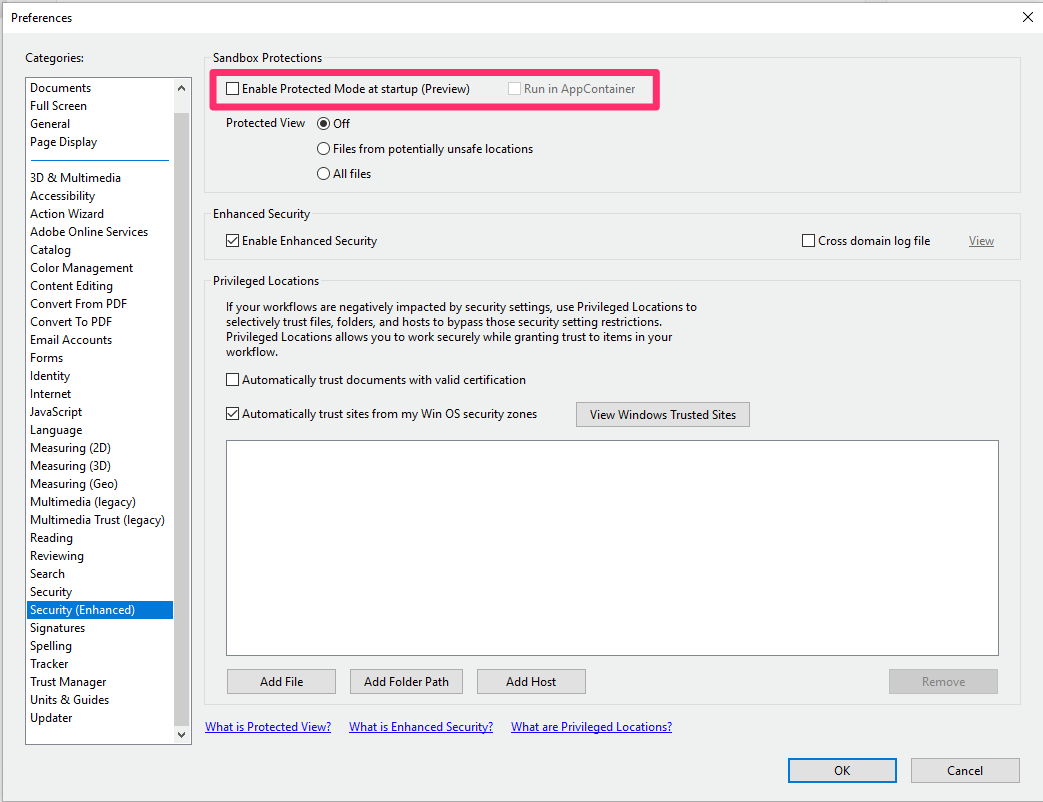Open the Signatures category
1043x802 pixels.
100,628
